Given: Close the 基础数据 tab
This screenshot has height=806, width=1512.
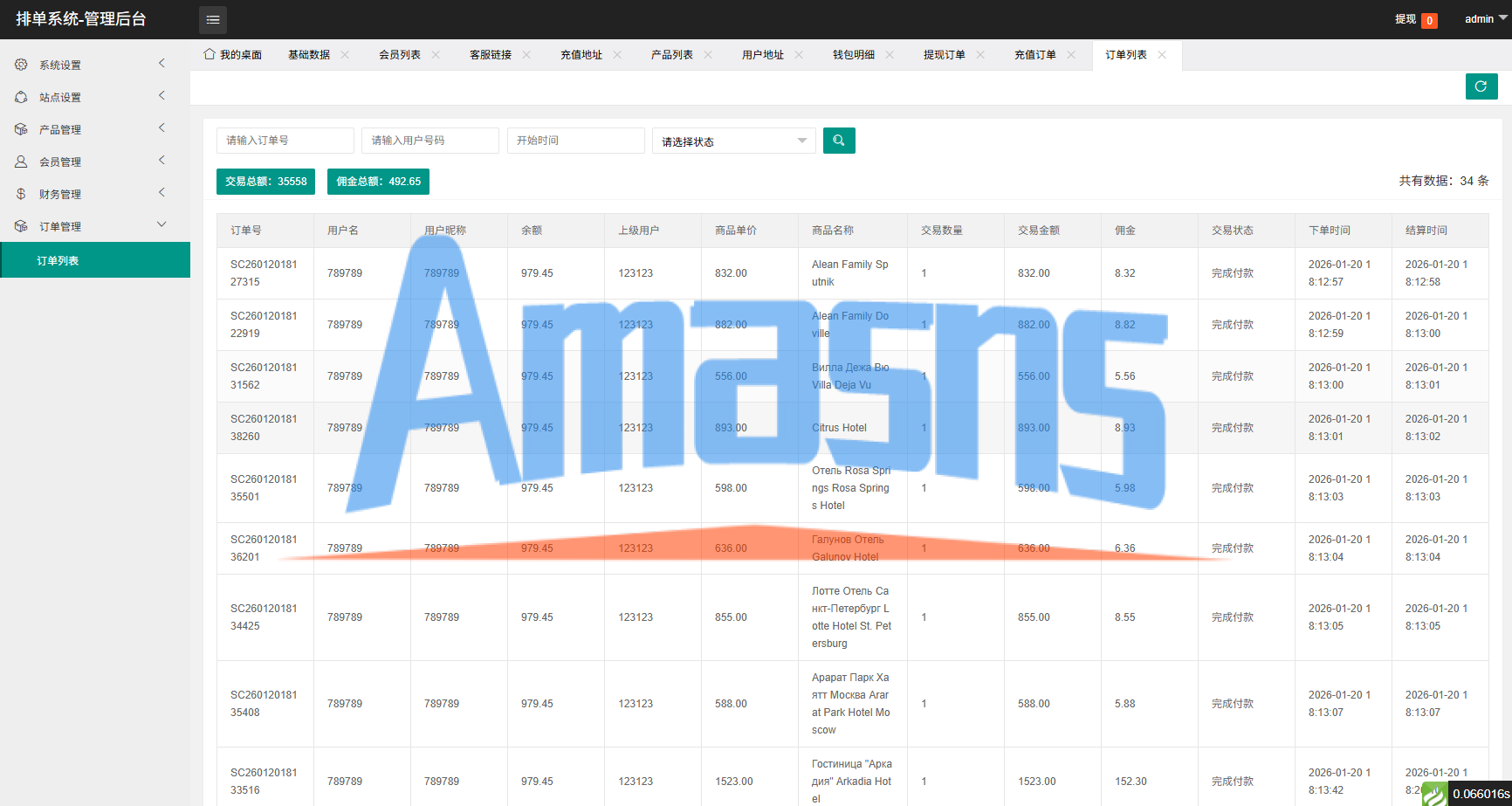Looking at the screenshot, I should 345,54.
